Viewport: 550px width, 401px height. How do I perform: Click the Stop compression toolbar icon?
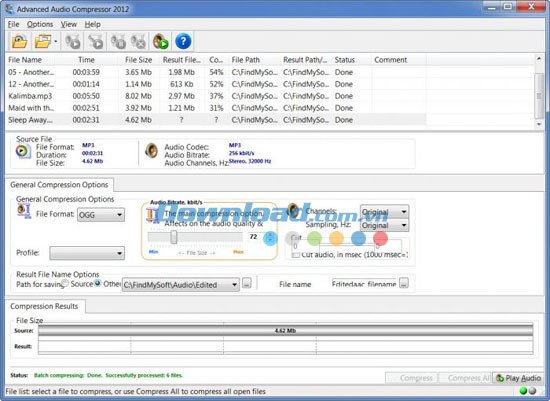138,41
